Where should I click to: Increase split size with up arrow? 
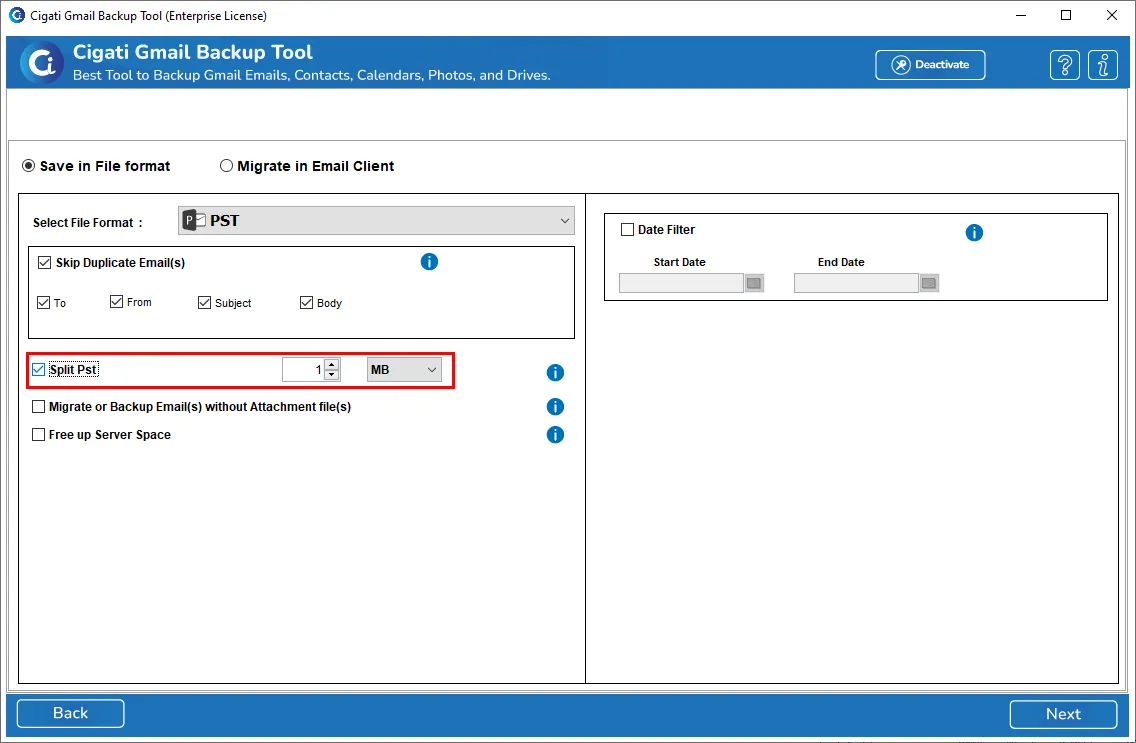(x=332, y=364)
